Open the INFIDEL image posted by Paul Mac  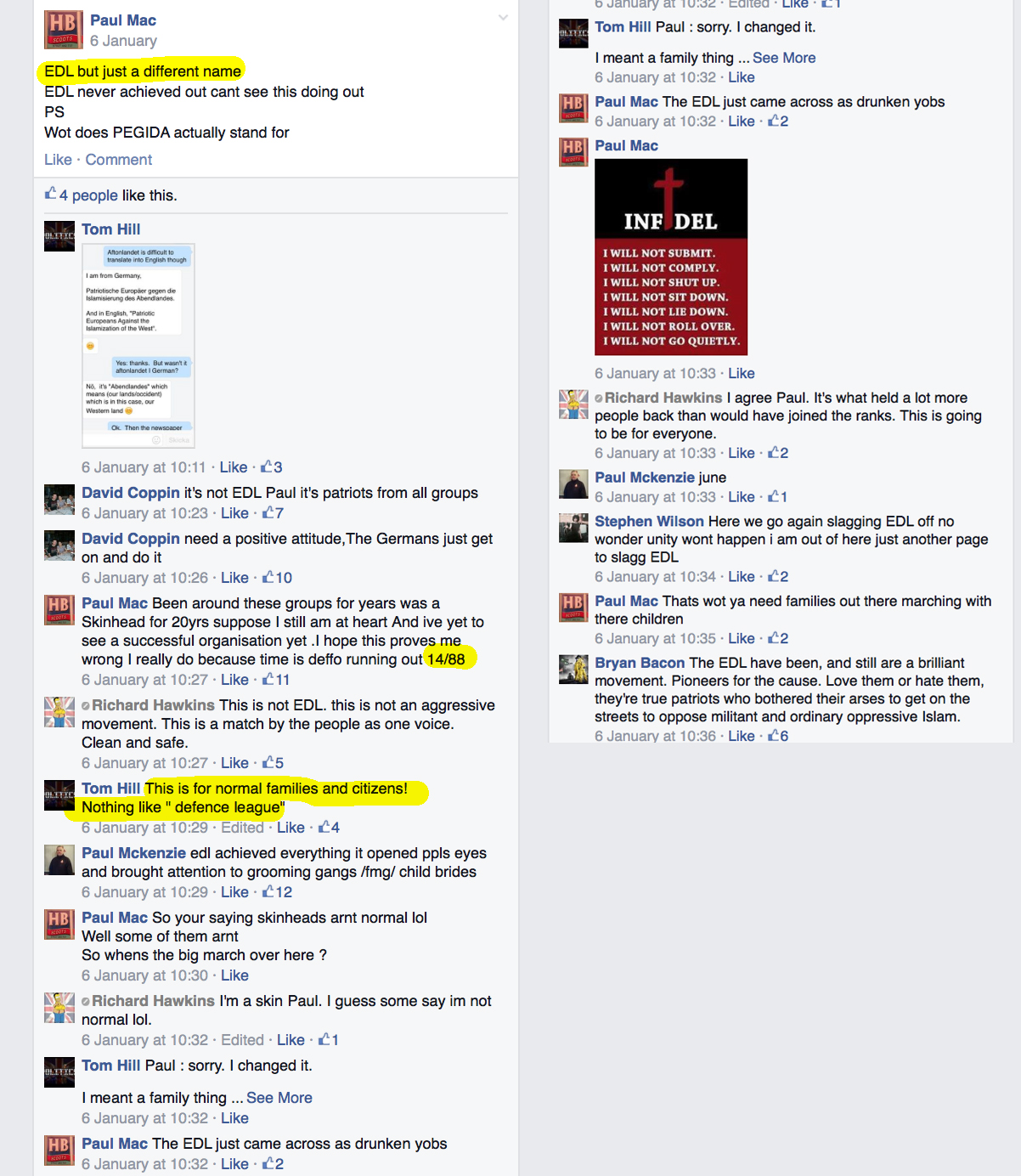671,257
